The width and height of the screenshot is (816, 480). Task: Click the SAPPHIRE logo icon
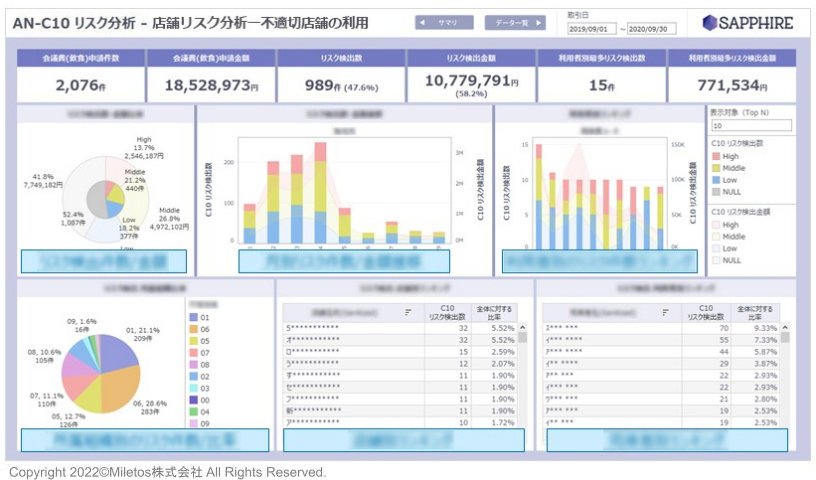(x=709, y=23)
